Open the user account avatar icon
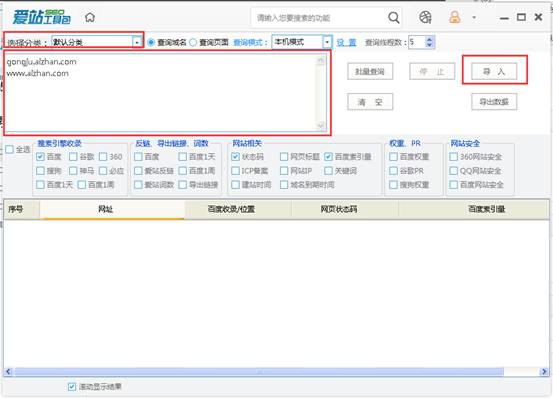Screen dimensions: 553x398 [x=455, y=17]
